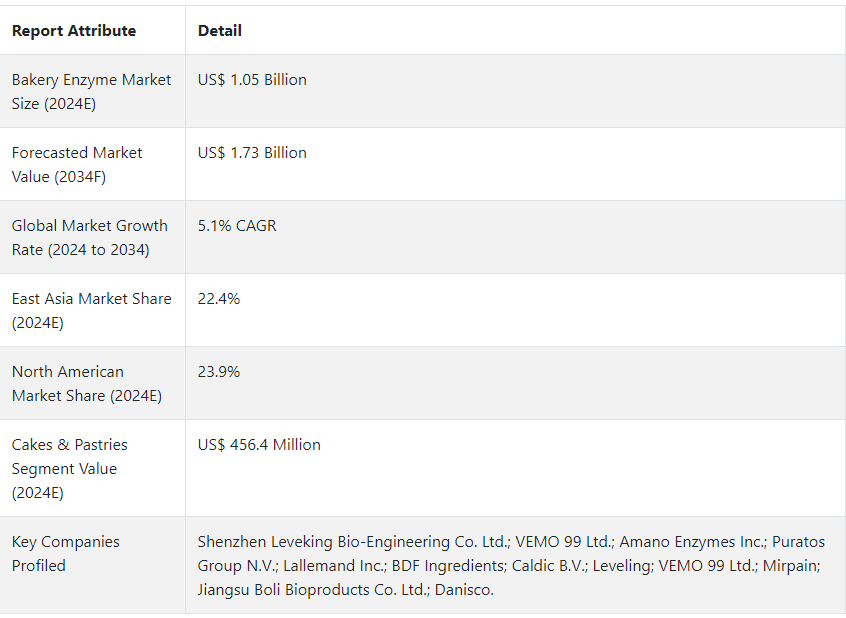Select the Bakery Enzyme Market Size label
846x618 pixels.
(91, 91)
